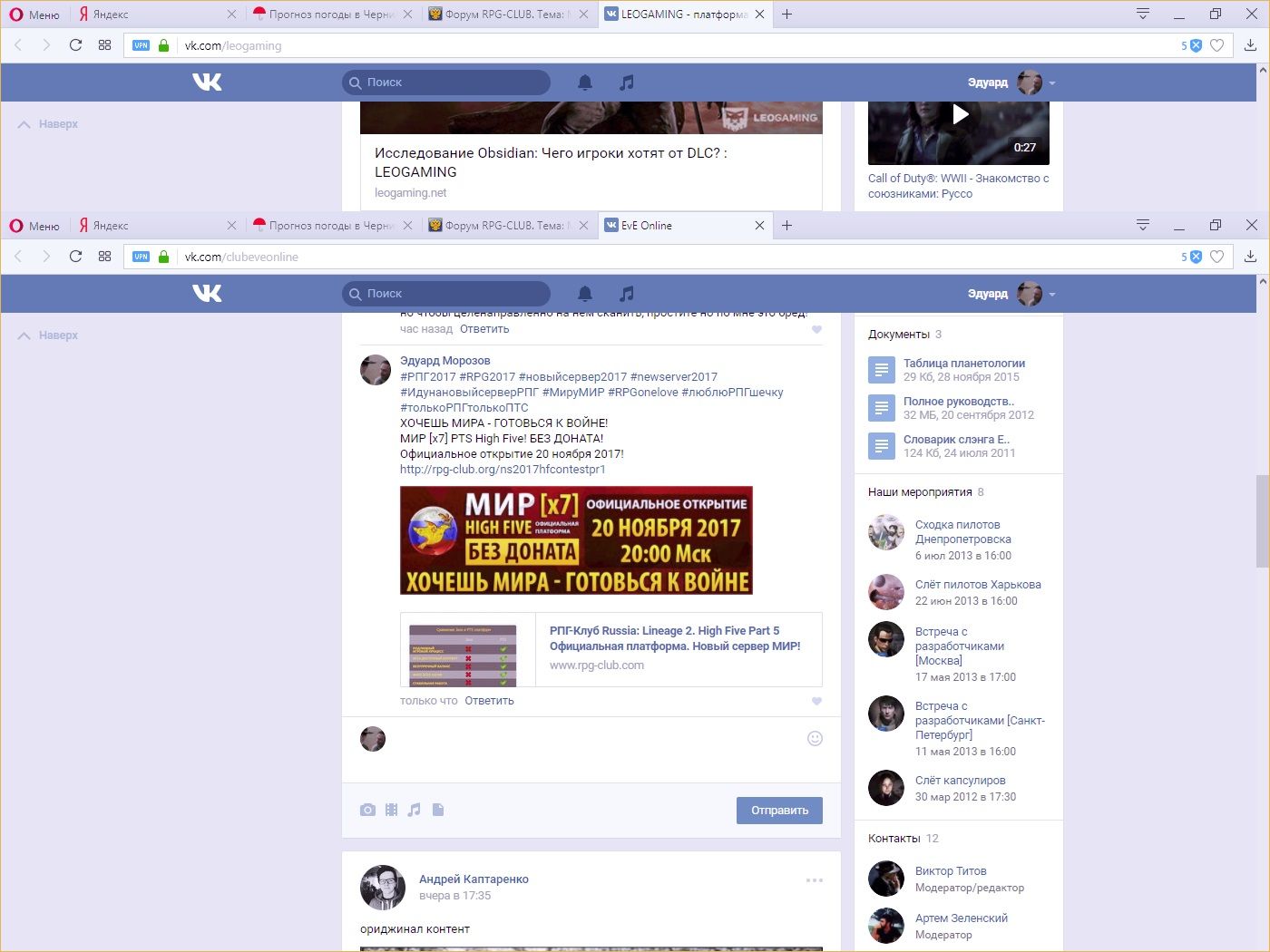Show site security lock info for vk.com/clubeveonline
Screen dimensions: 1270x952
click(x=164, y=257)
